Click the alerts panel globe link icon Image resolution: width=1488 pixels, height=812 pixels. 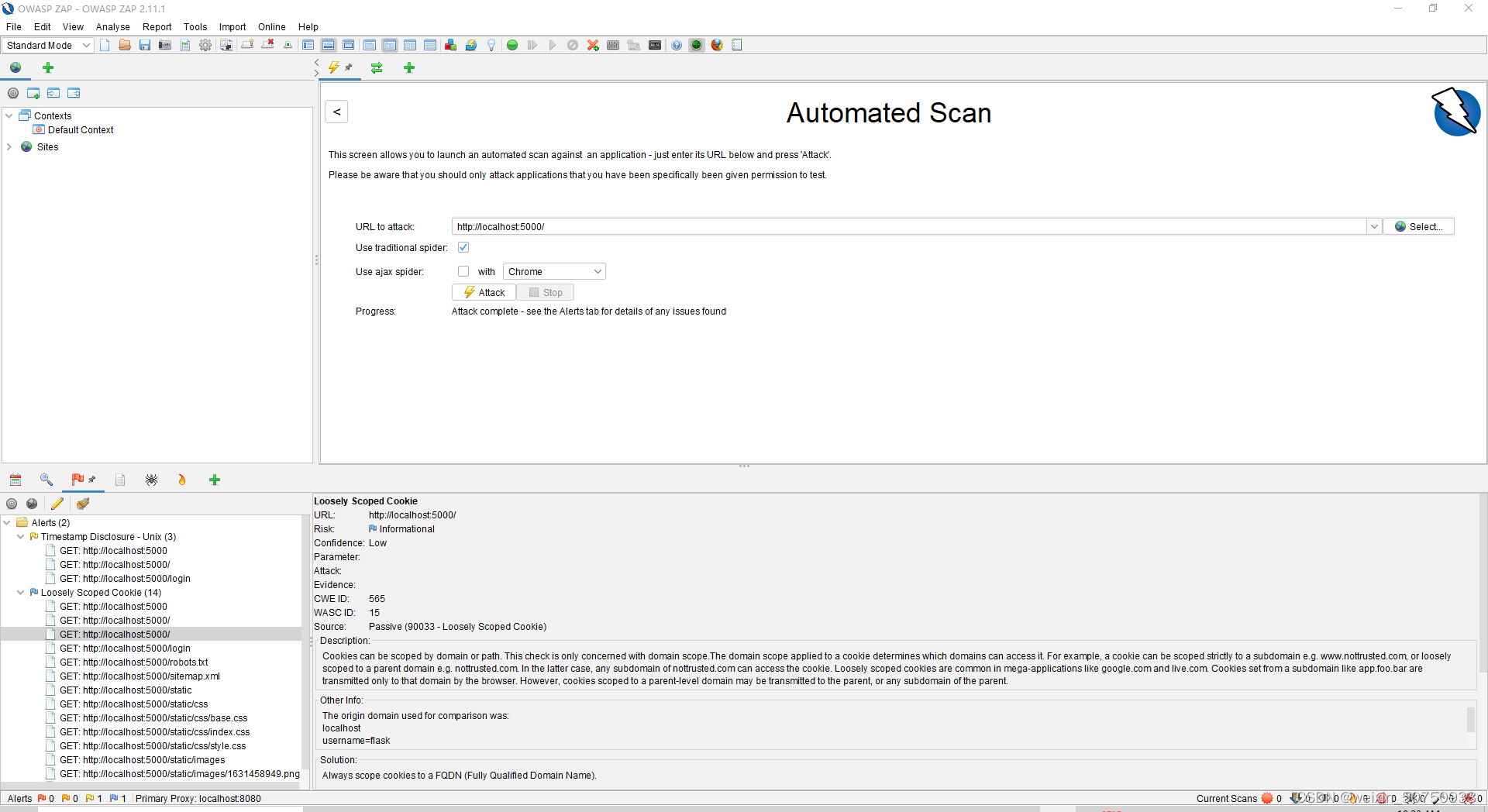(x=32, y=504)
